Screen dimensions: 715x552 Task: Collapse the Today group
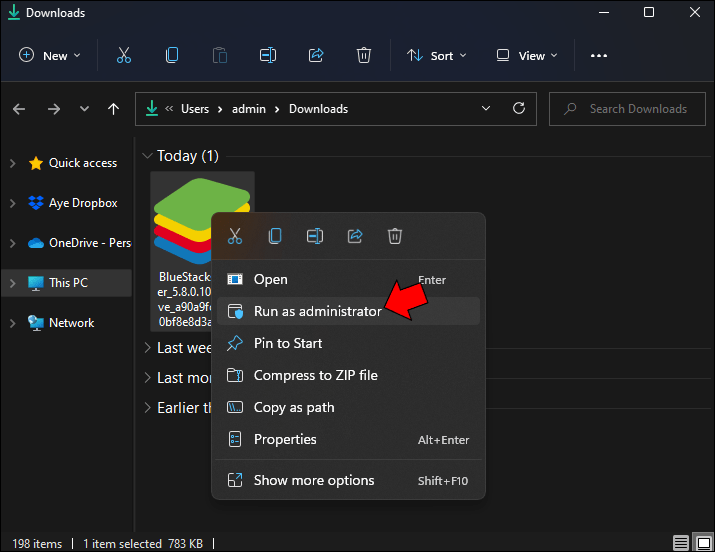(x=147, y=156)
